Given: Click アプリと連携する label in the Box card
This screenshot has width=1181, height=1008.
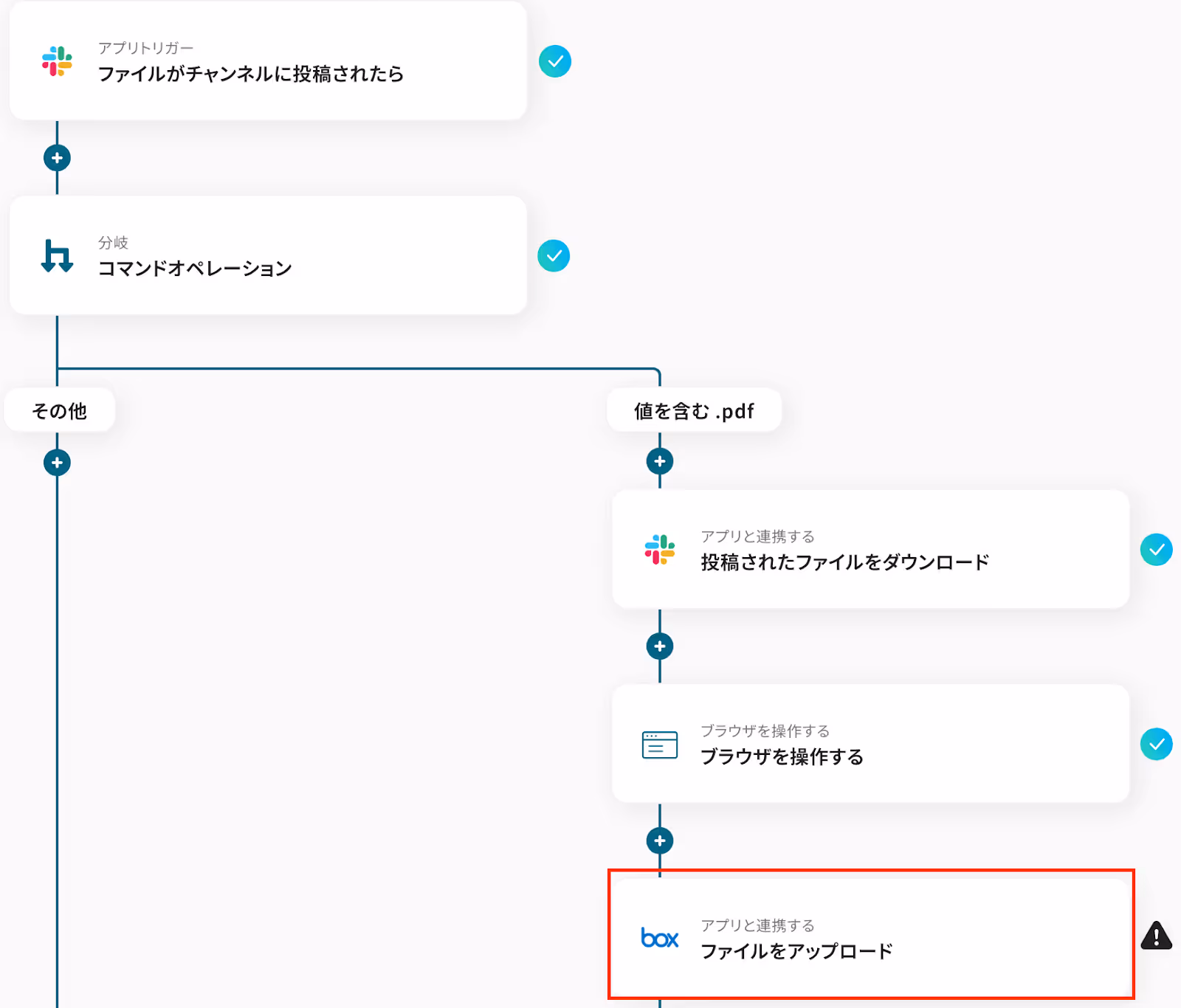Looking at the screenshot, I should [758, 925].
